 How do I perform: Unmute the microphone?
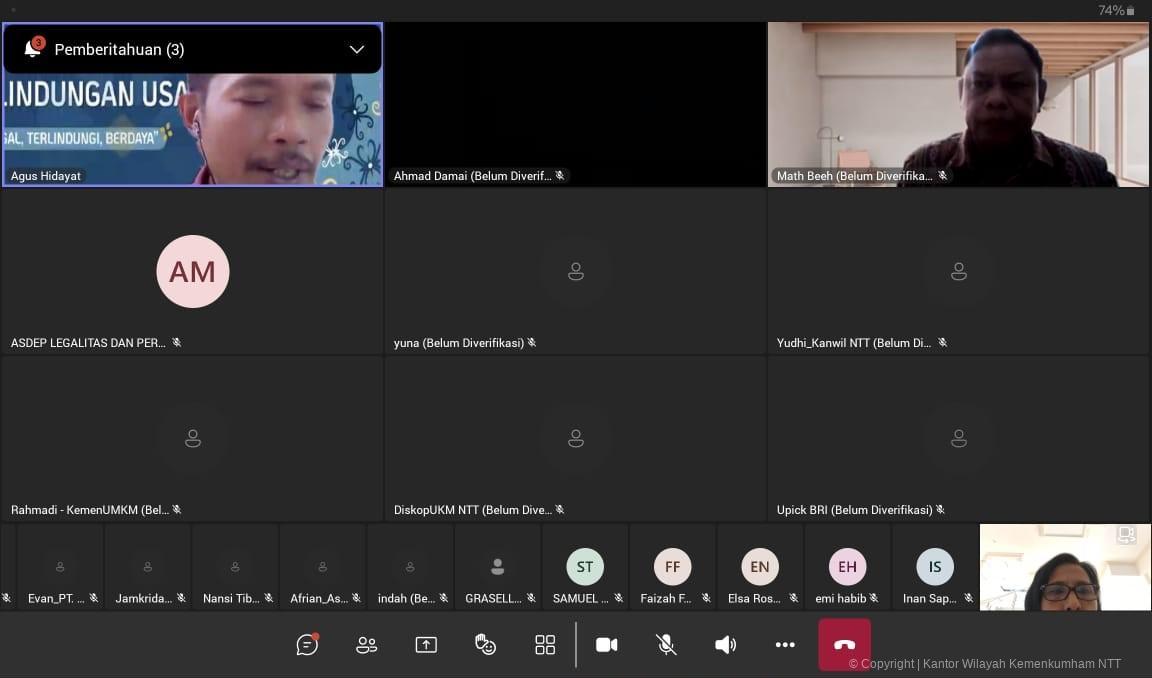point(666,645)
